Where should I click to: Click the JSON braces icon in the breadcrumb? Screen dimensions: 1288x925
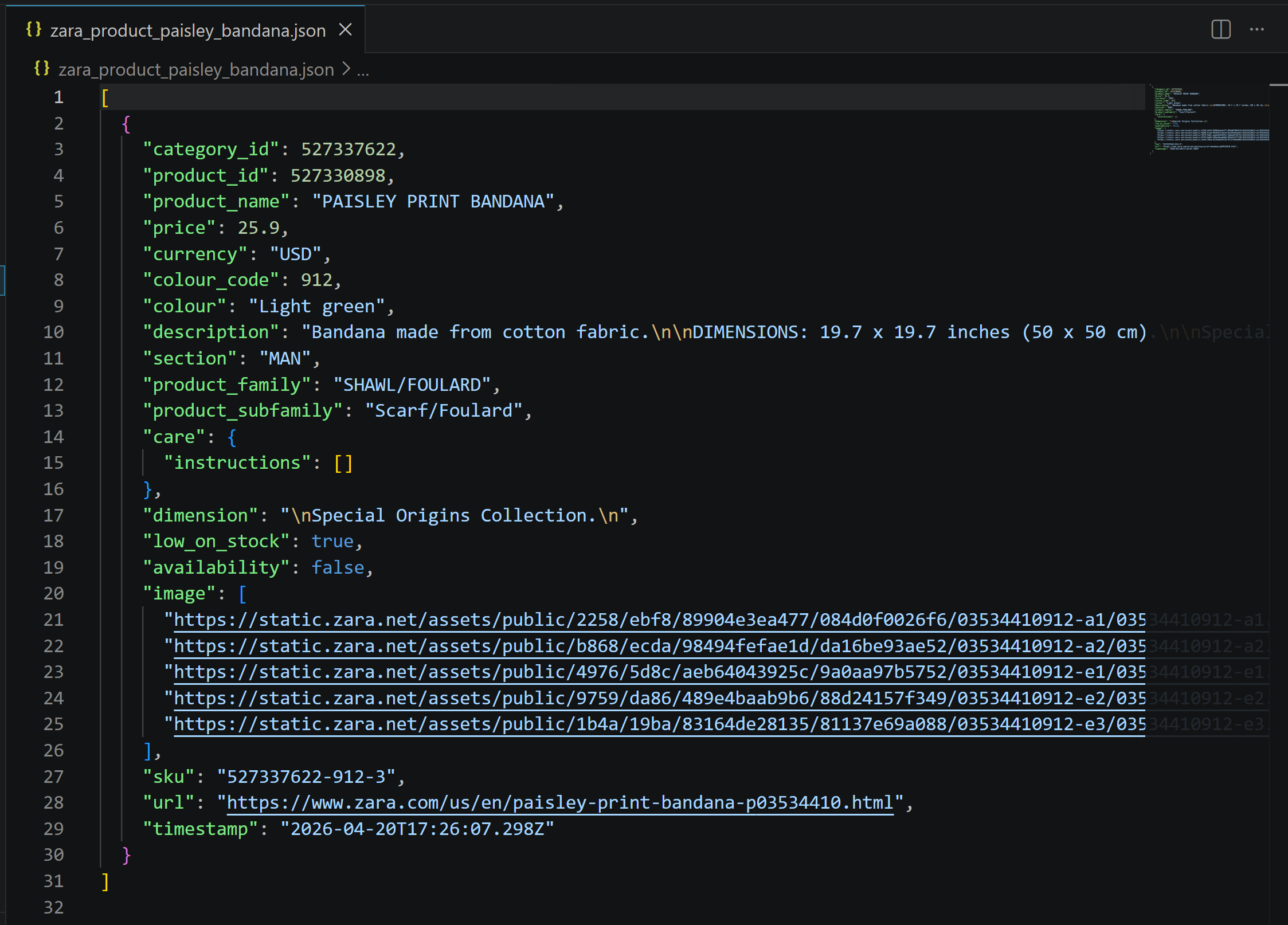click(42, 69)
